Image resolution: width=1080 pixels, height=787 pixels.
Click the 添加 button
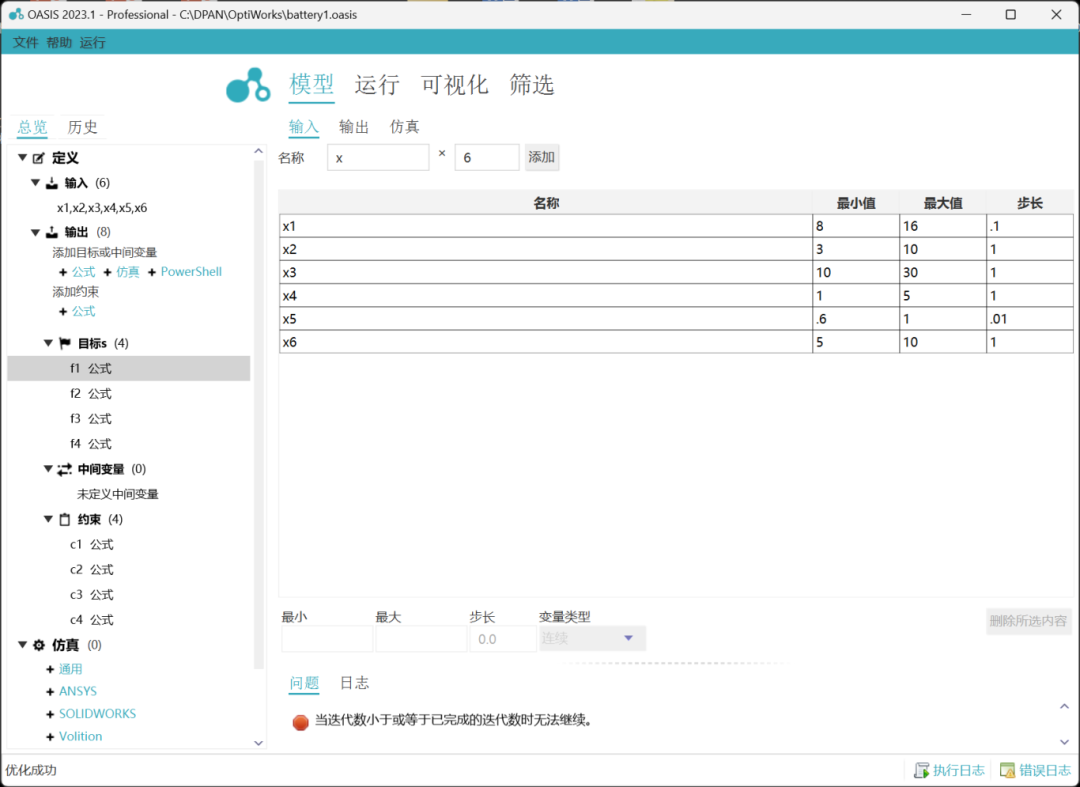click(541, 157)
